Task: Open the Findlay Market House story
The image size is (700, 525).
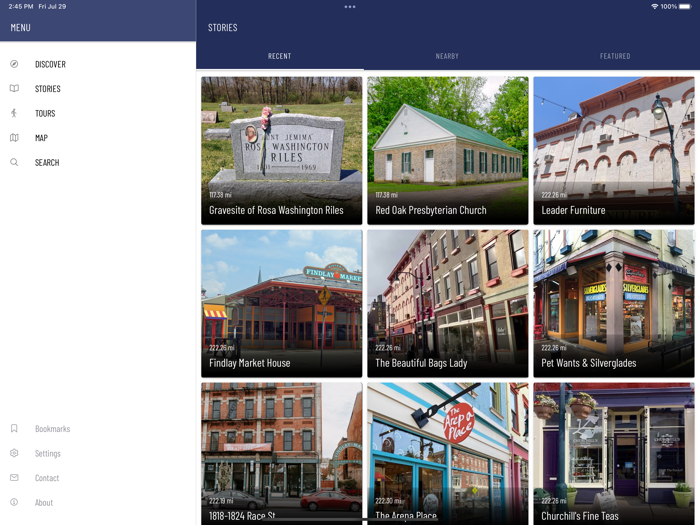Action: click(x=281, y=304)
